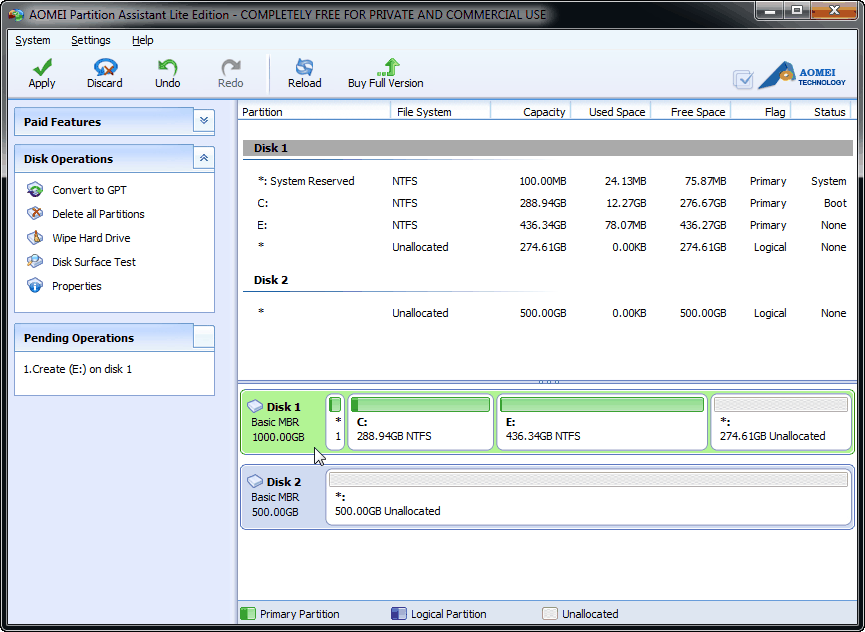This screenshot has width=865, height=632.
Task: Click the Disk 2 drive icon in disk map
Action: click(255, 481)
